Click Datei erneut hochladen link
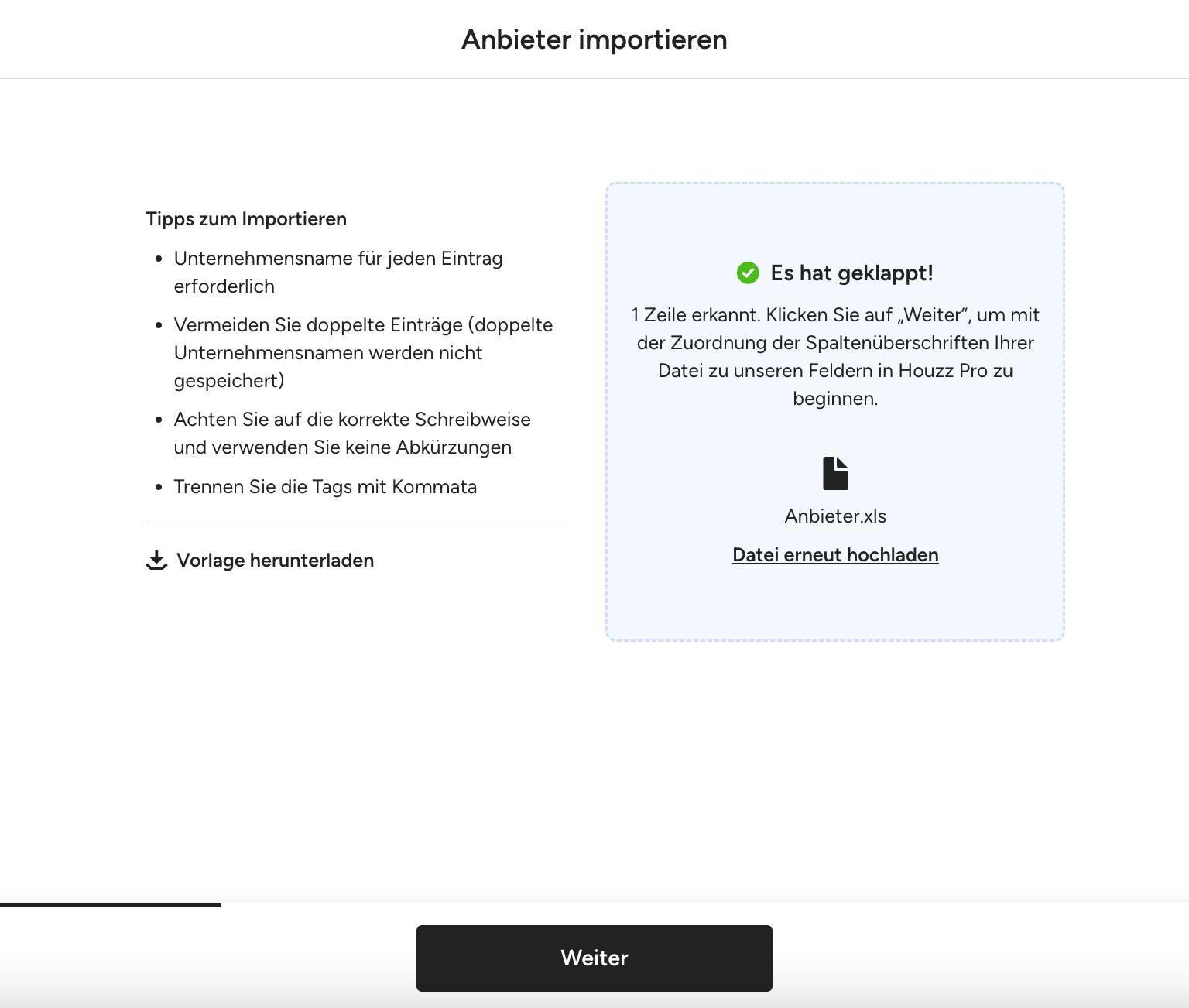The height and width of the screenshot is (1008, 1189). pos(835,555)
